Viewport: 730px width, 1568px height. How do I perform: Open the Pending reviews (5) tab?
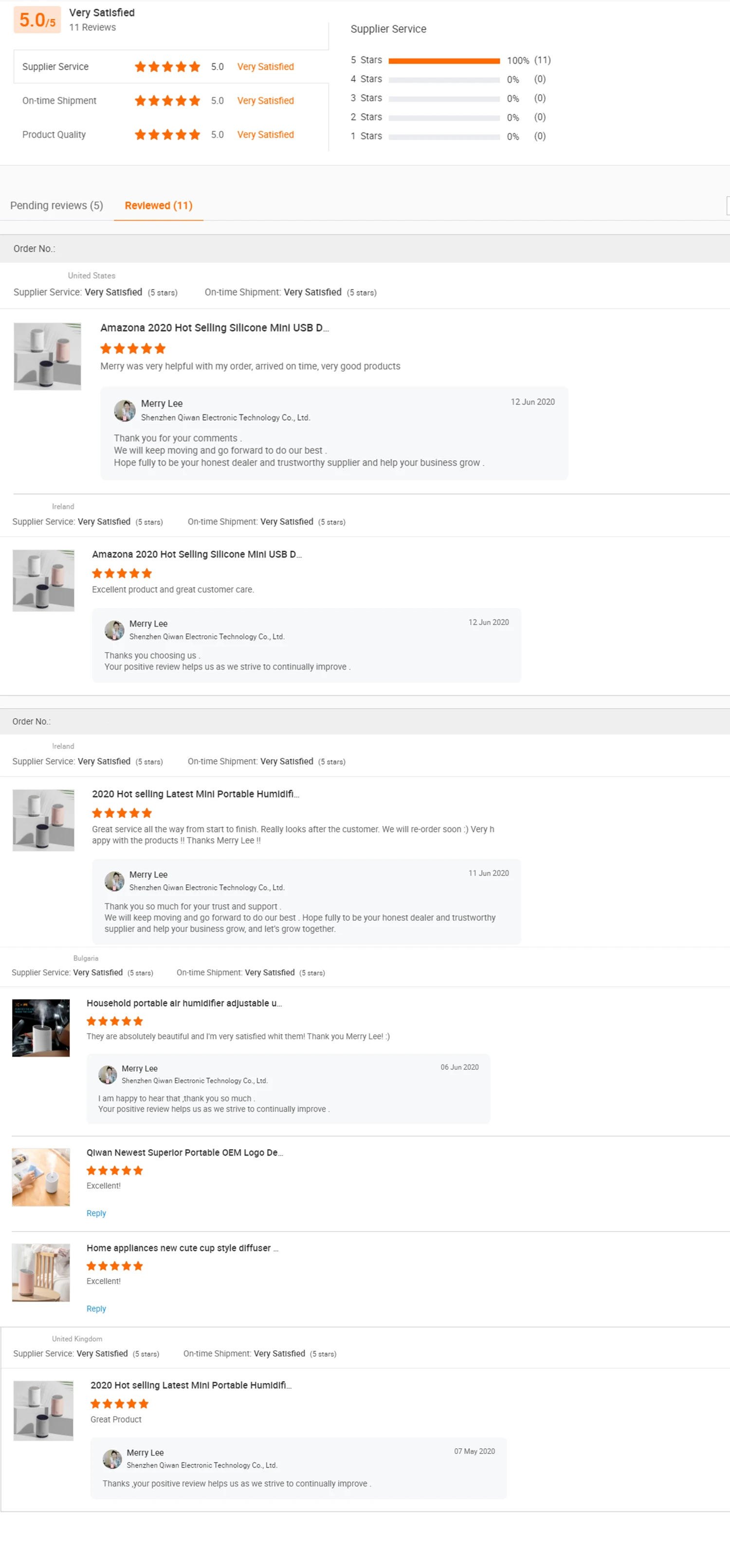coord(56,205)
